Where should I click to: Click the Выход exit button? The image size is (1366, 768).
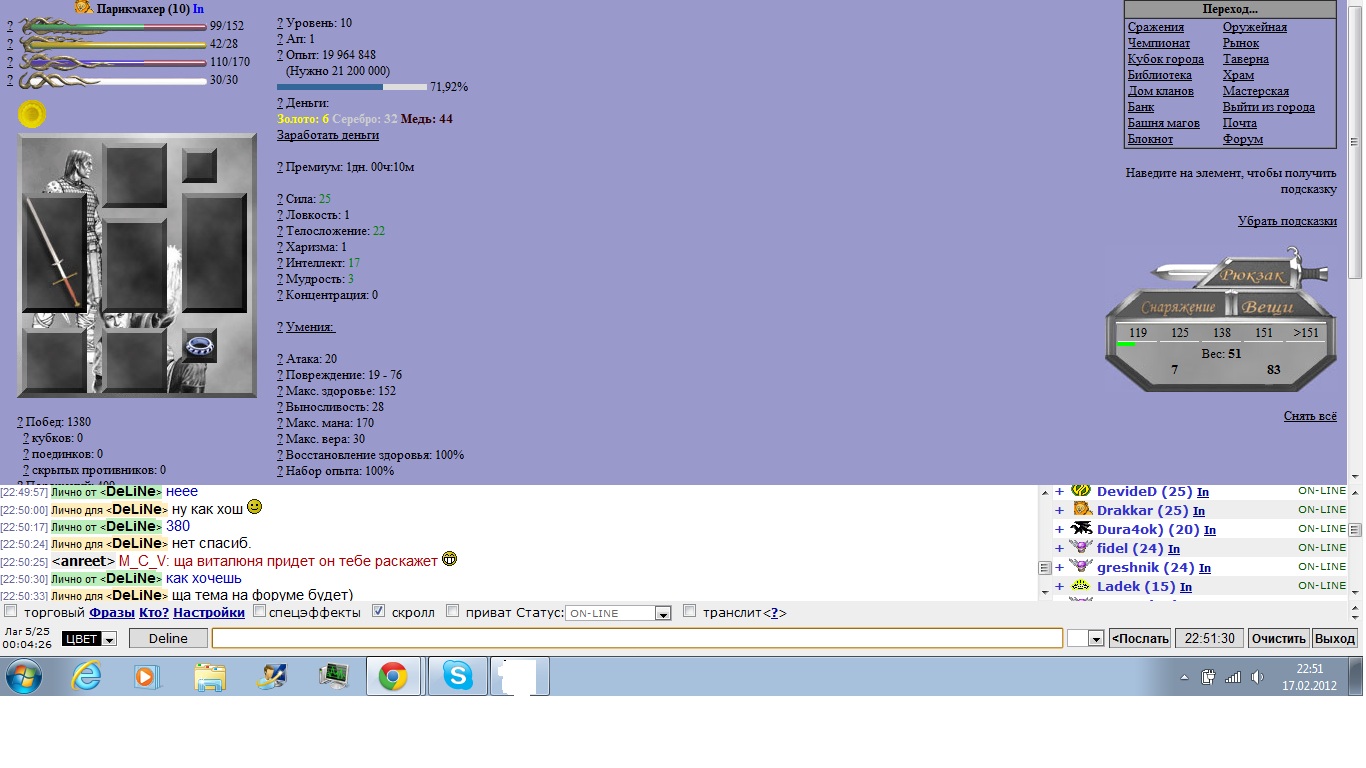click(x=1335, y=638)
